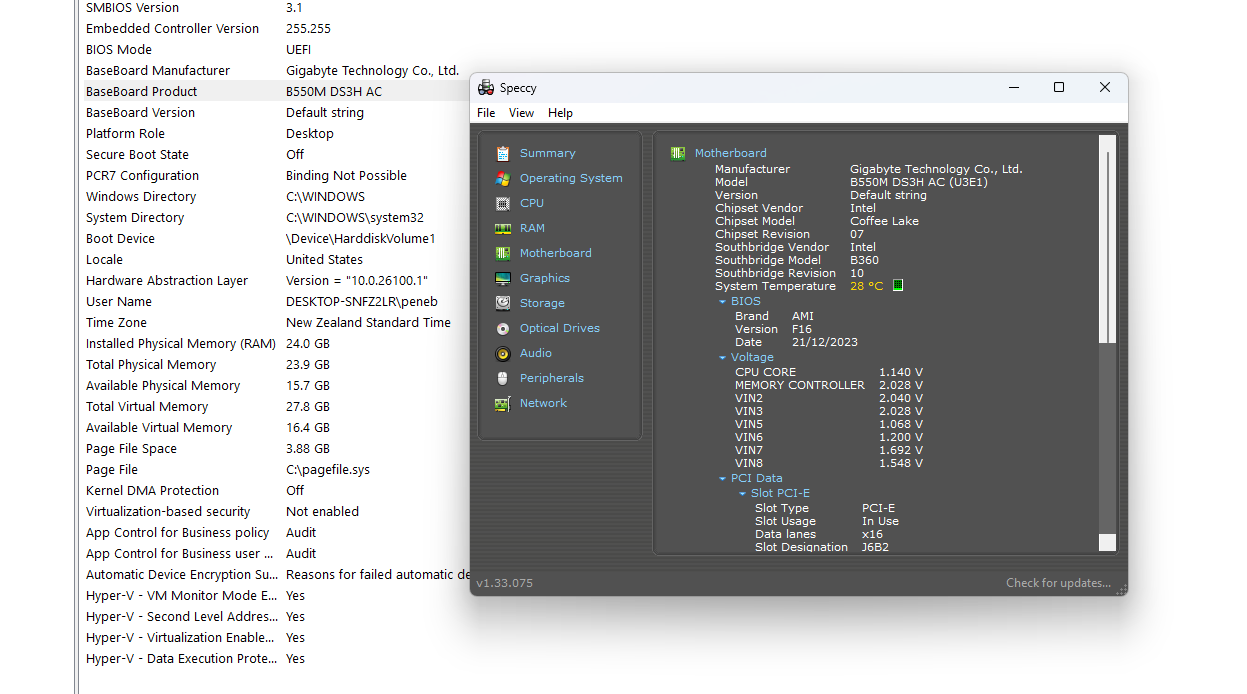Close the Speccy window
This screenshot has width=1247, height=694.
1105,88
